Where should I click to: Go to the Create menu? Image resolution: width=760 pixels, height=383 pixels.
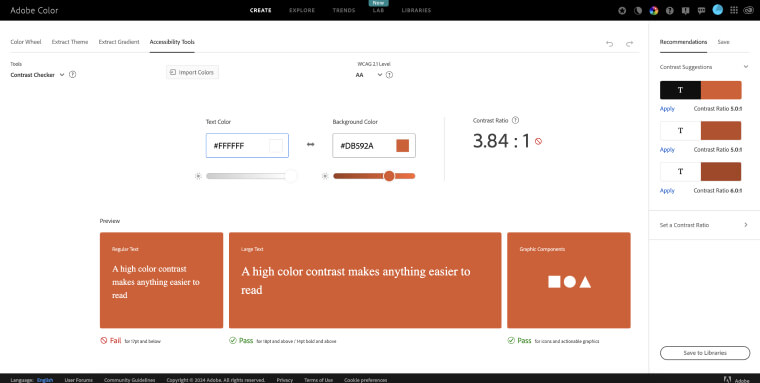click(x=261, y=10)
